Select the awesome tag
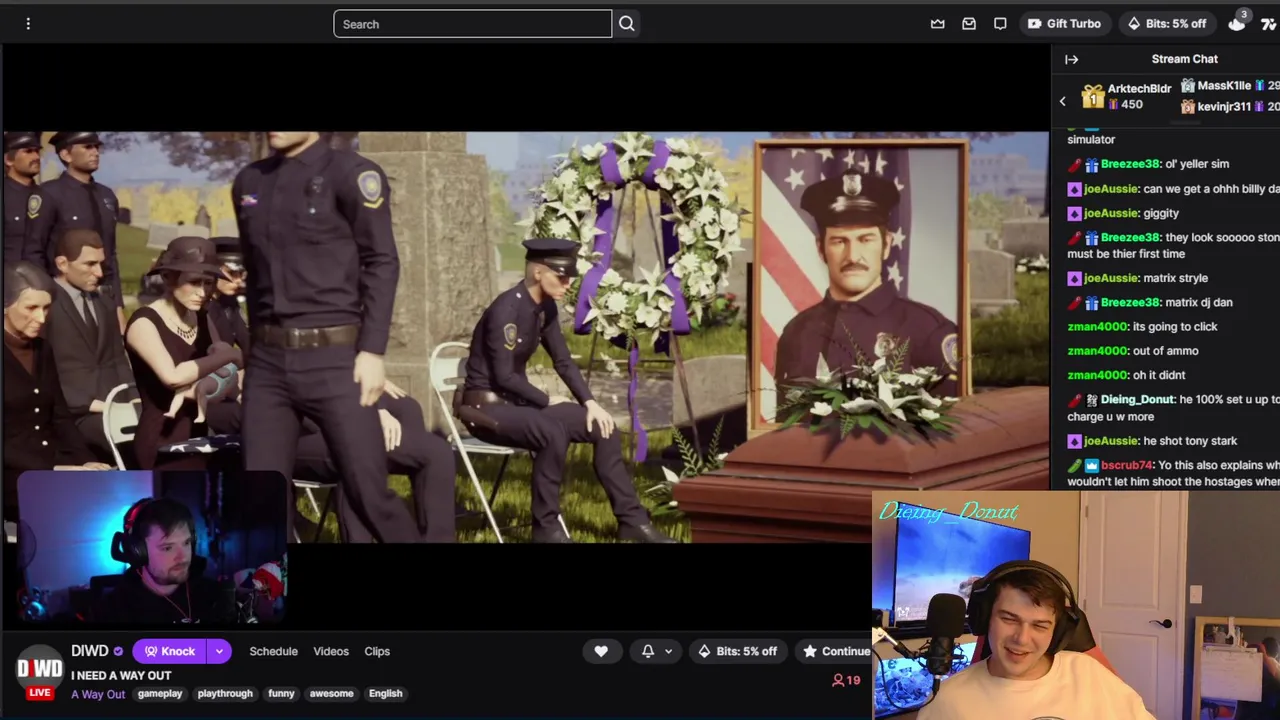This screenshot has height=720, width=1280. tap(331, 694)
